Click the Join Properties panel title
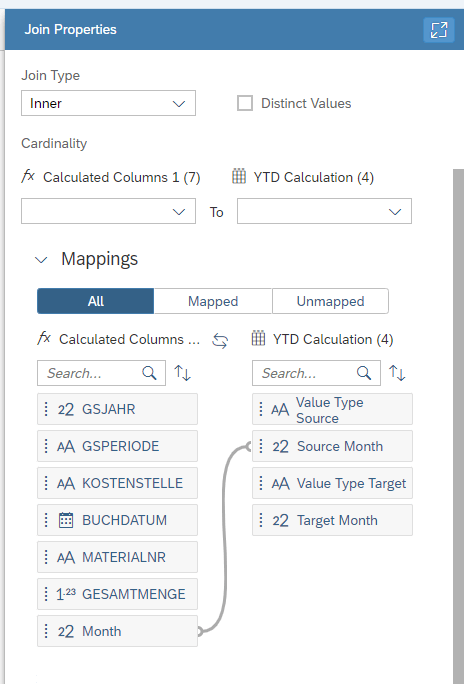Viewport: 464px width, 684px height. (71, 30)
